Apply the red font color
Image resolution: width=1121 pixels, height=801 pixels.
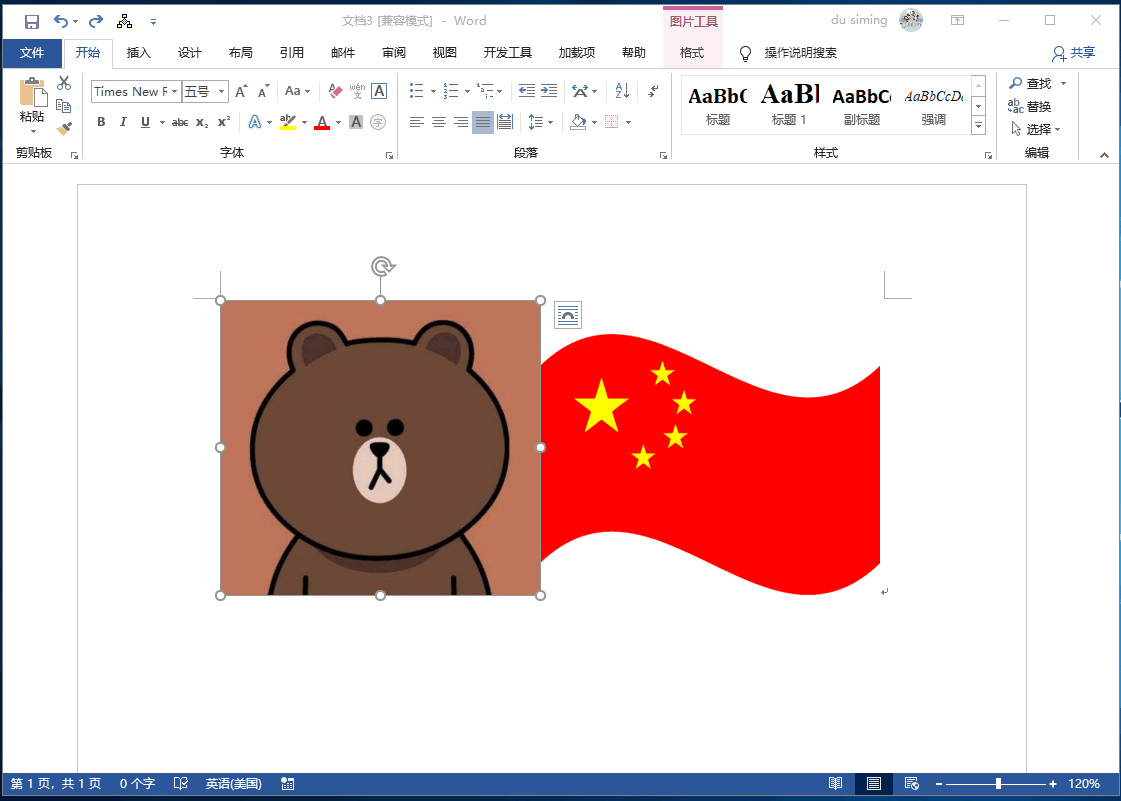[x=322, y=122]
